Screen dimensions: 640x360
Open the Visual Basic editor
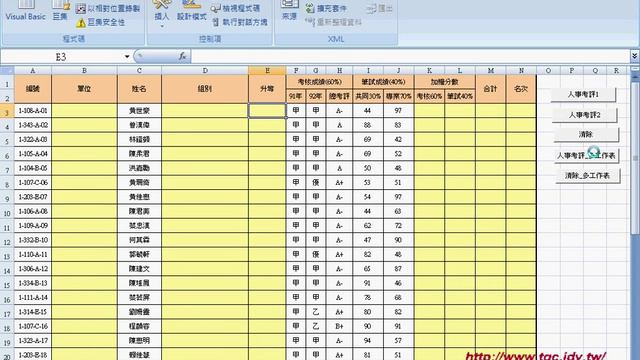pyautogui.click(x=25, y=11)
